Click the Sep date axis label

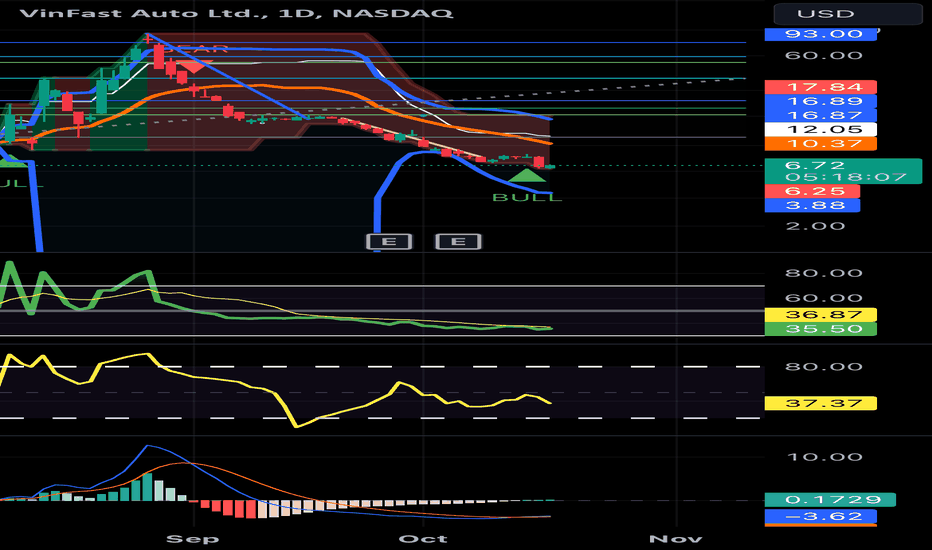[193, 539]
